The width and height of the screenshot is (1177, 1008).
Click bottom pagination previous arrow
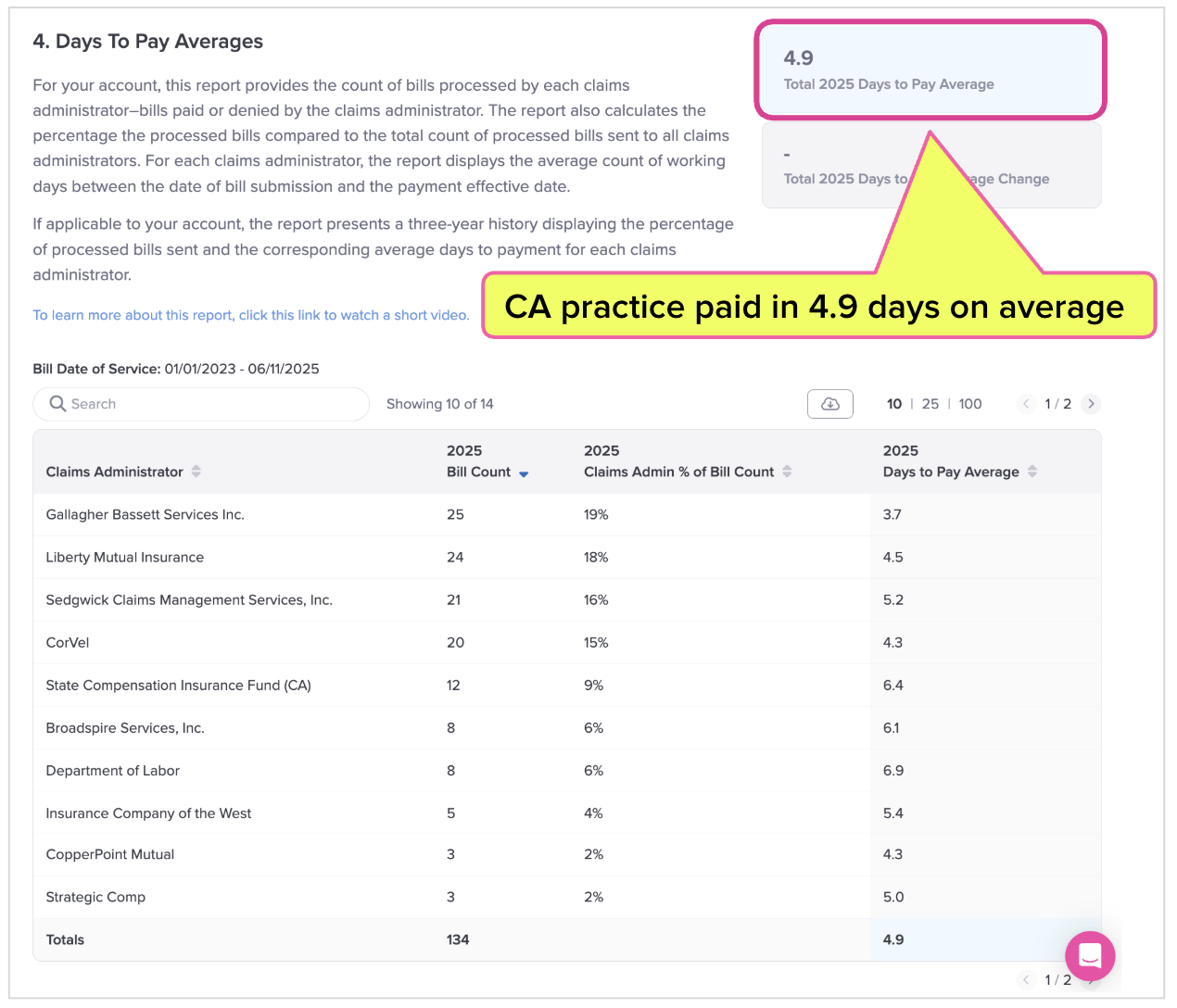coord(1026,980)
